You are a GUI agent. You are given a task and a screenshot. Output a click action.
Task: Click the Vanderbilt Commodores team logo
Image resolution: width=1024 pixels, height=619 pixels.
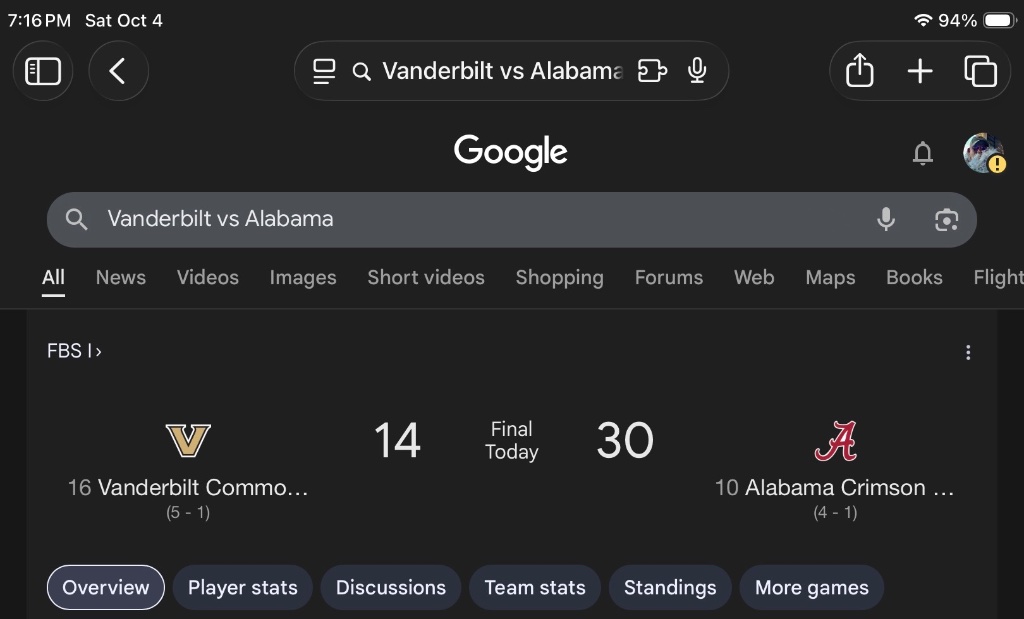coord(188,440)
